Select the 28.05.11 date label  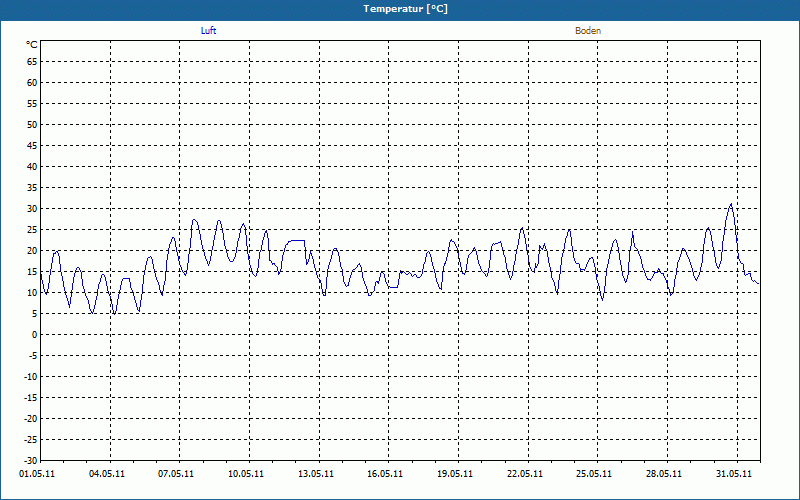click(x=664, y=473)
